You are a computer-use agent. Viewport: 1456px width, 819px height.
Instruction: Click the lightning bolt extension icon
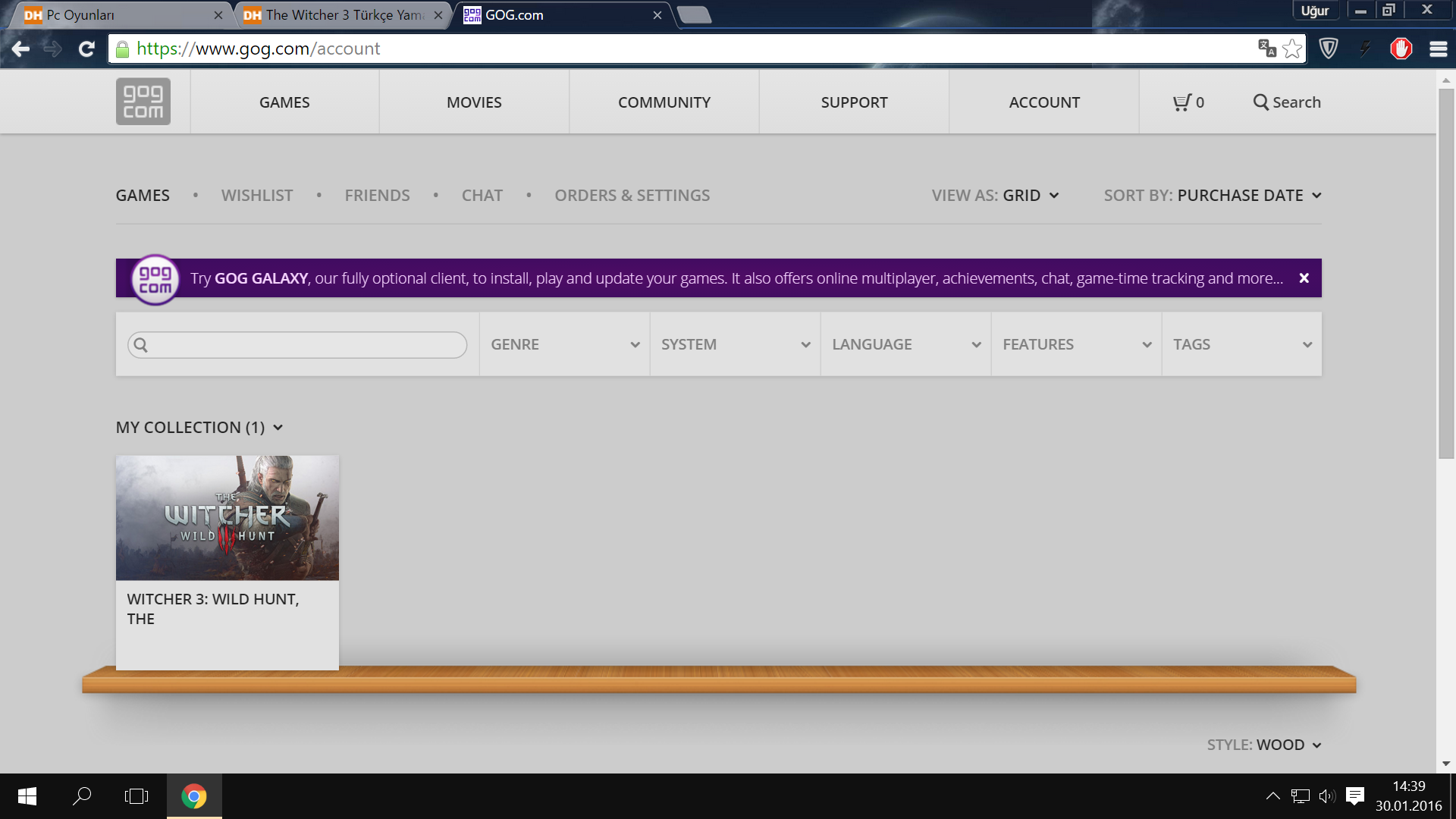click(x=1365, y=49)
